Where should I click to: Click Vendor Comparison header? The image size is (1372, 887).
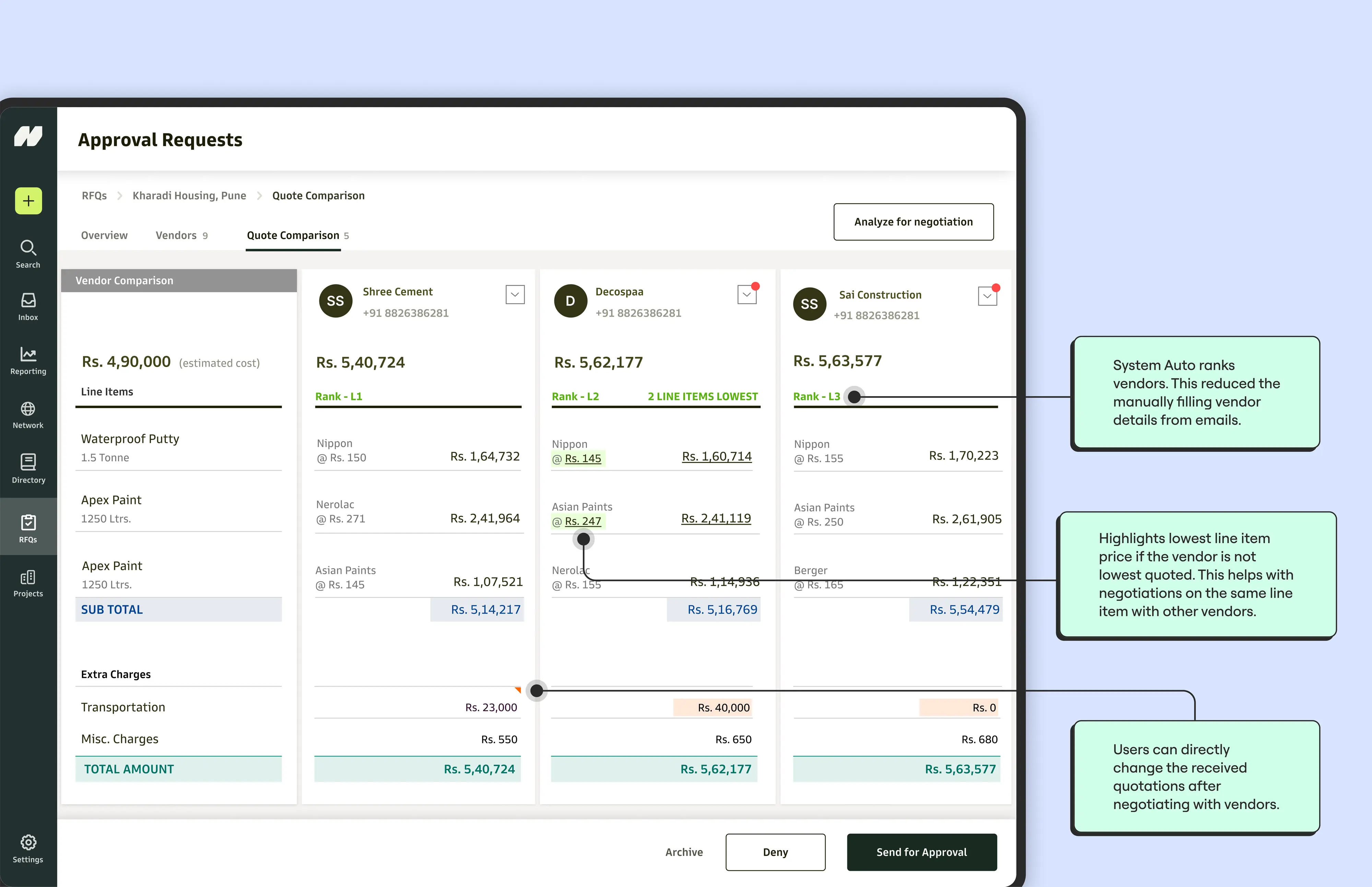pyautogui.click(x=179, y=281)
